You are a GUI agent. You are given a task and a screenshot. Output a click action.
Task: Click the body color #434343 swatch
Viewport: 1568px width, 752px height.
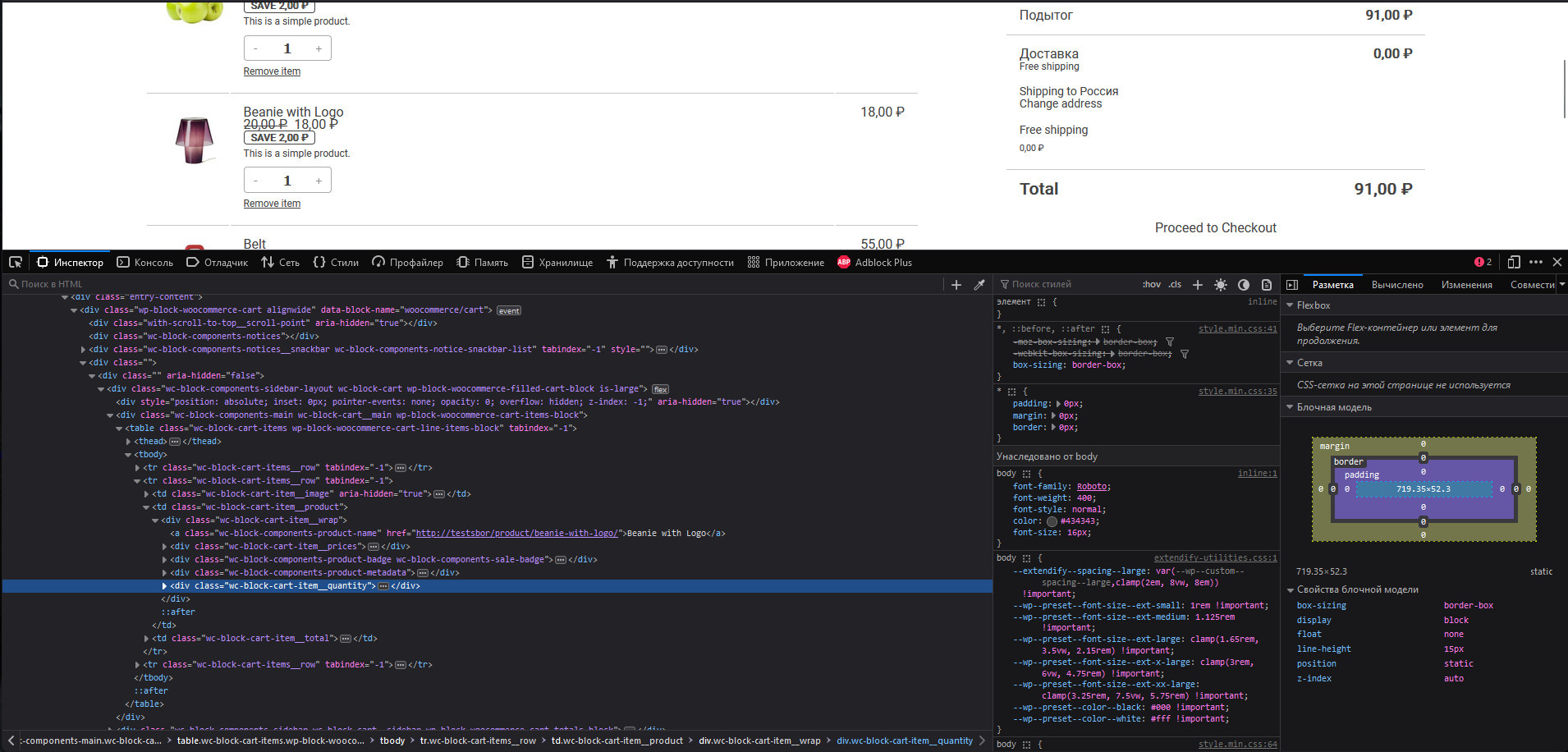point(1052,521)
